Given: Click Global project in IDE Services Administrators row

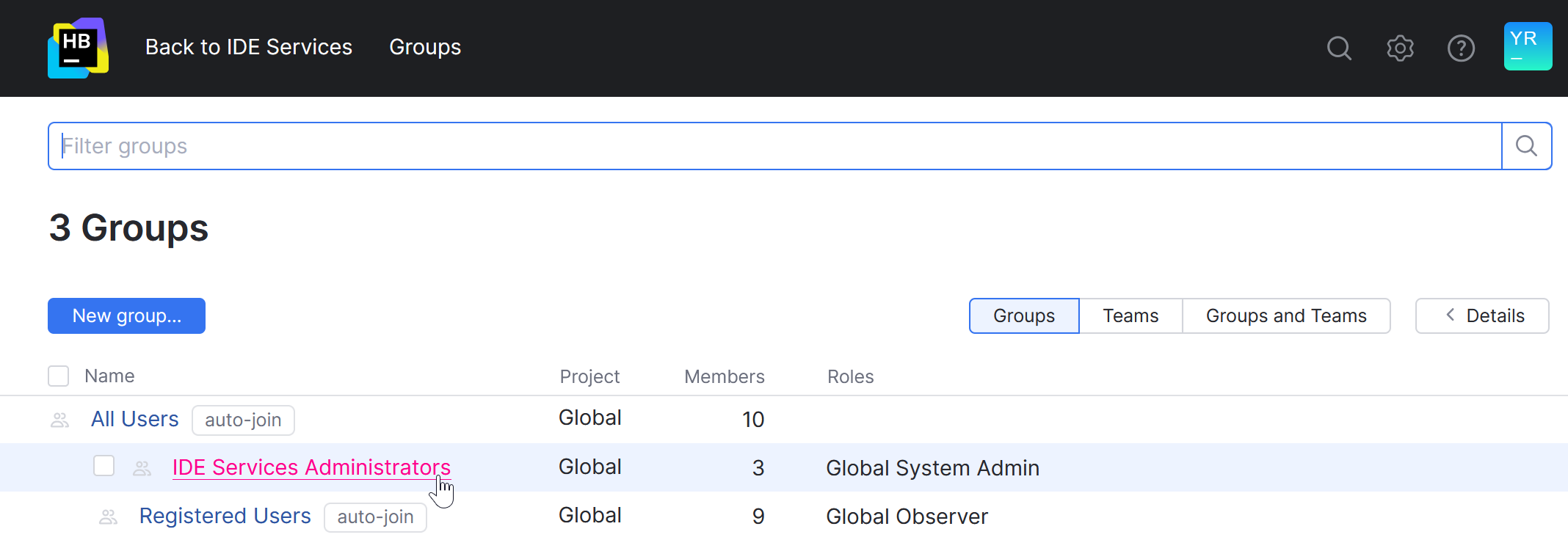Looking at the screenshot, I should (590, 467).
